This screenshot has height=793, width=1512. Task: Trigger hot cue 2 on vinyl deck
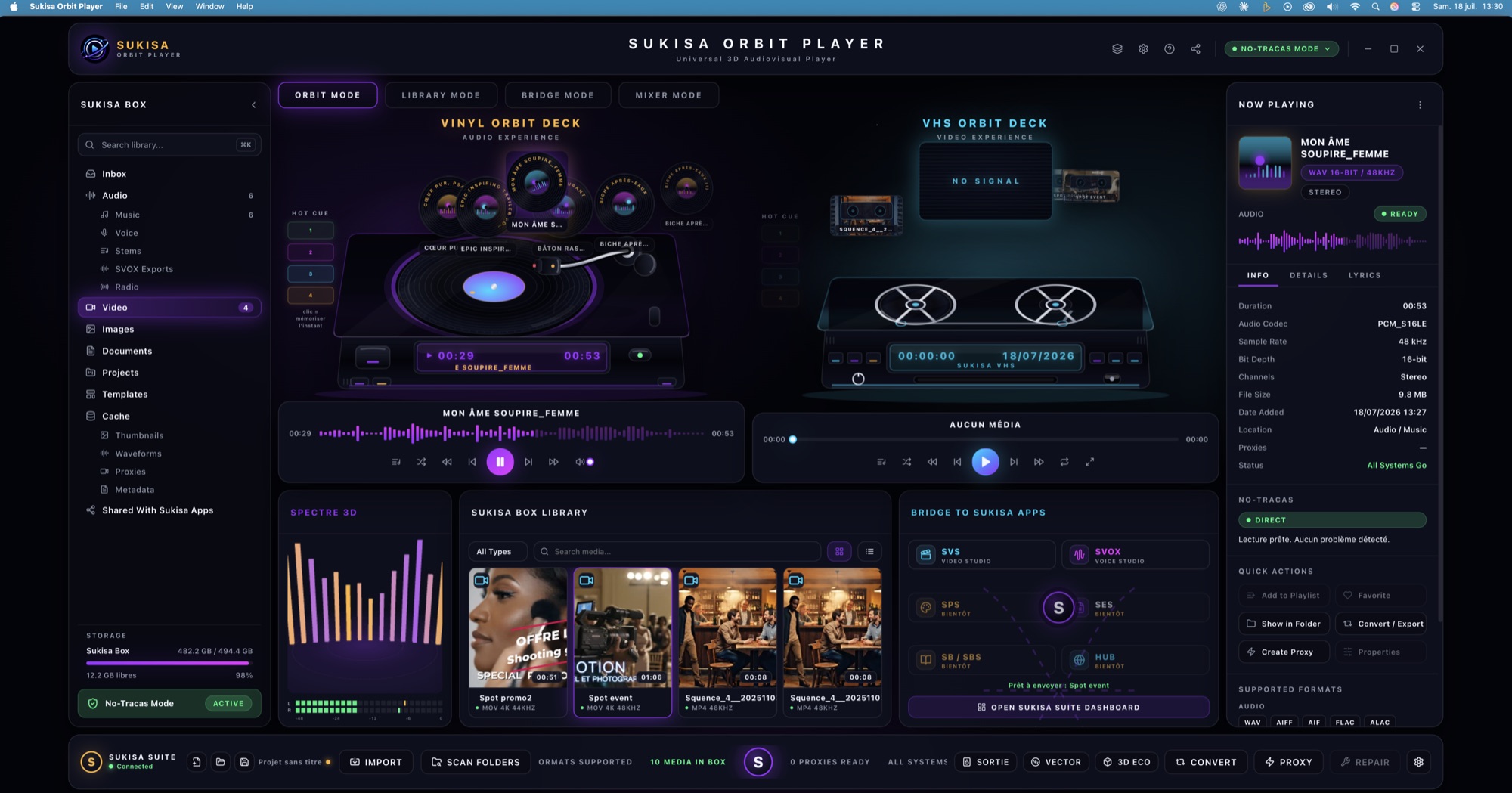tap(311, 252)
